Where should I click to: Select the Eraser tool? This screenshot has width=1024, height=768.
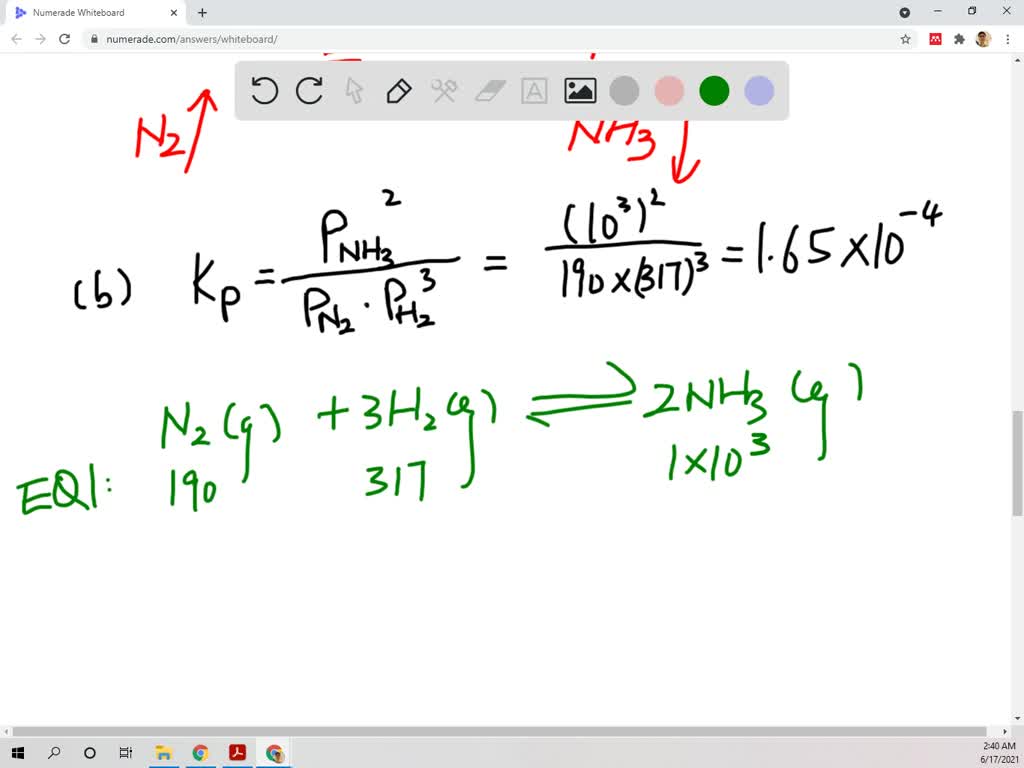point(488,90)
